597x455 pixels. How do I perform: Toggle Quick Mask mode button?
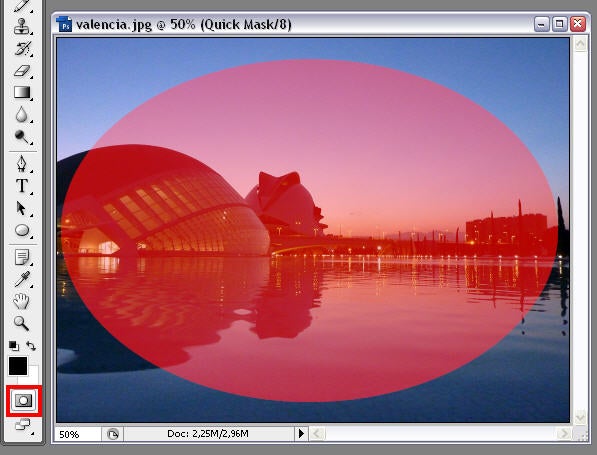point(24,401)
